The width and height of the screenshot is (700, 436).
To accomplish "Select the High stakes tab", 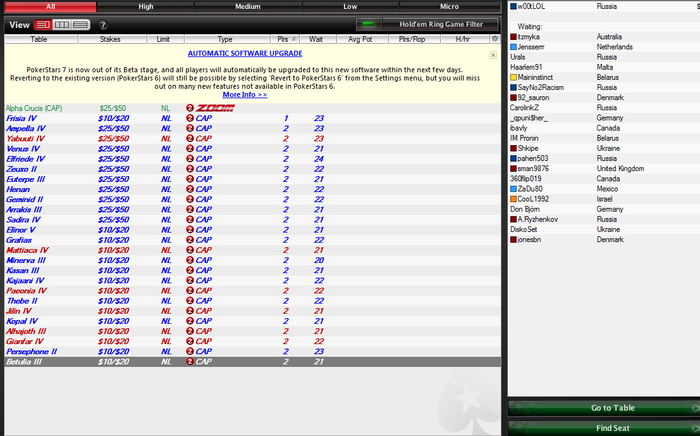I will (146, 6).
